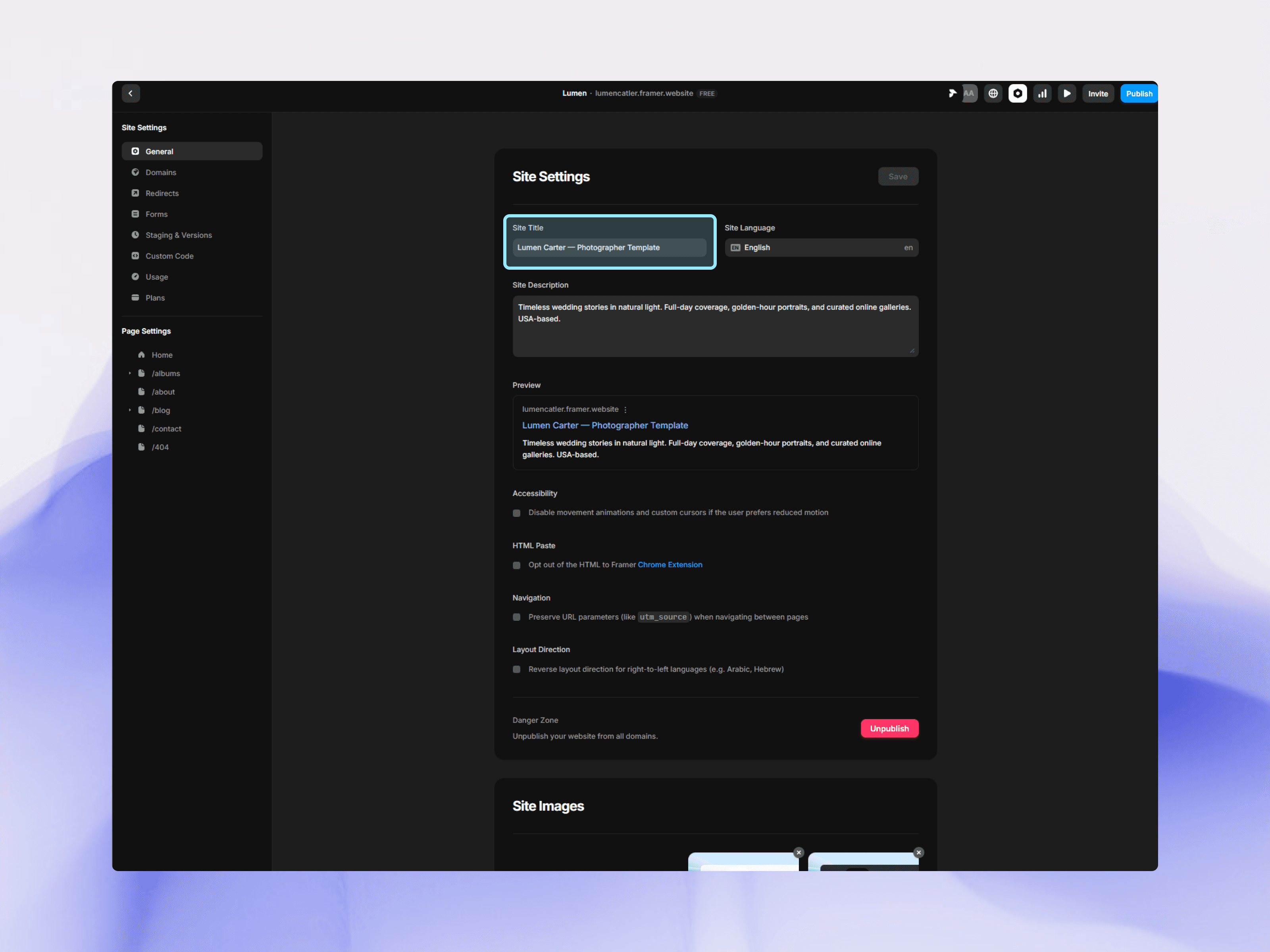The image size is (1270, 952).
Task: Open Custom Code settings section
Action: pos(169,256)
